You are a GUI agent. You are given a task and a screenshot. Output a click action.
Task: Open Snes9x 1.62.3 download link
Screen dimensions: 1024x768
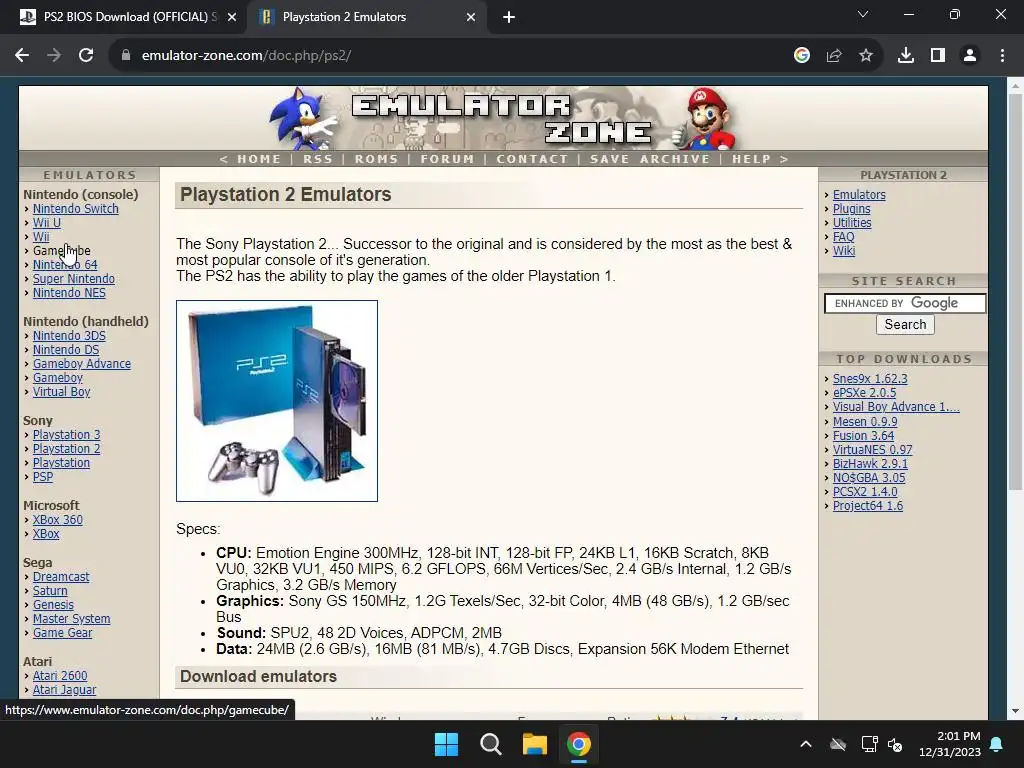click(870, 379)
